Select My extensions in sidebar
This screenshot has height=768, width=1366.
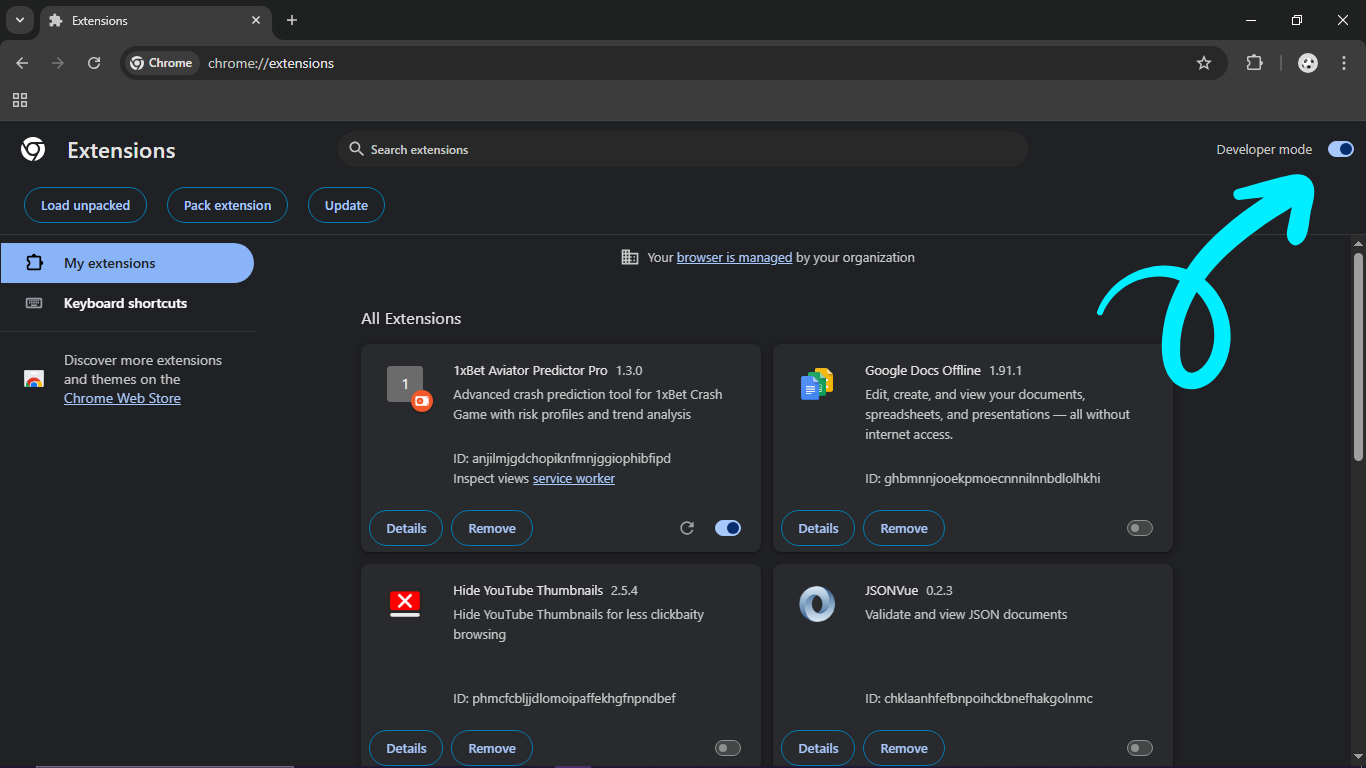tap(126, 263)
